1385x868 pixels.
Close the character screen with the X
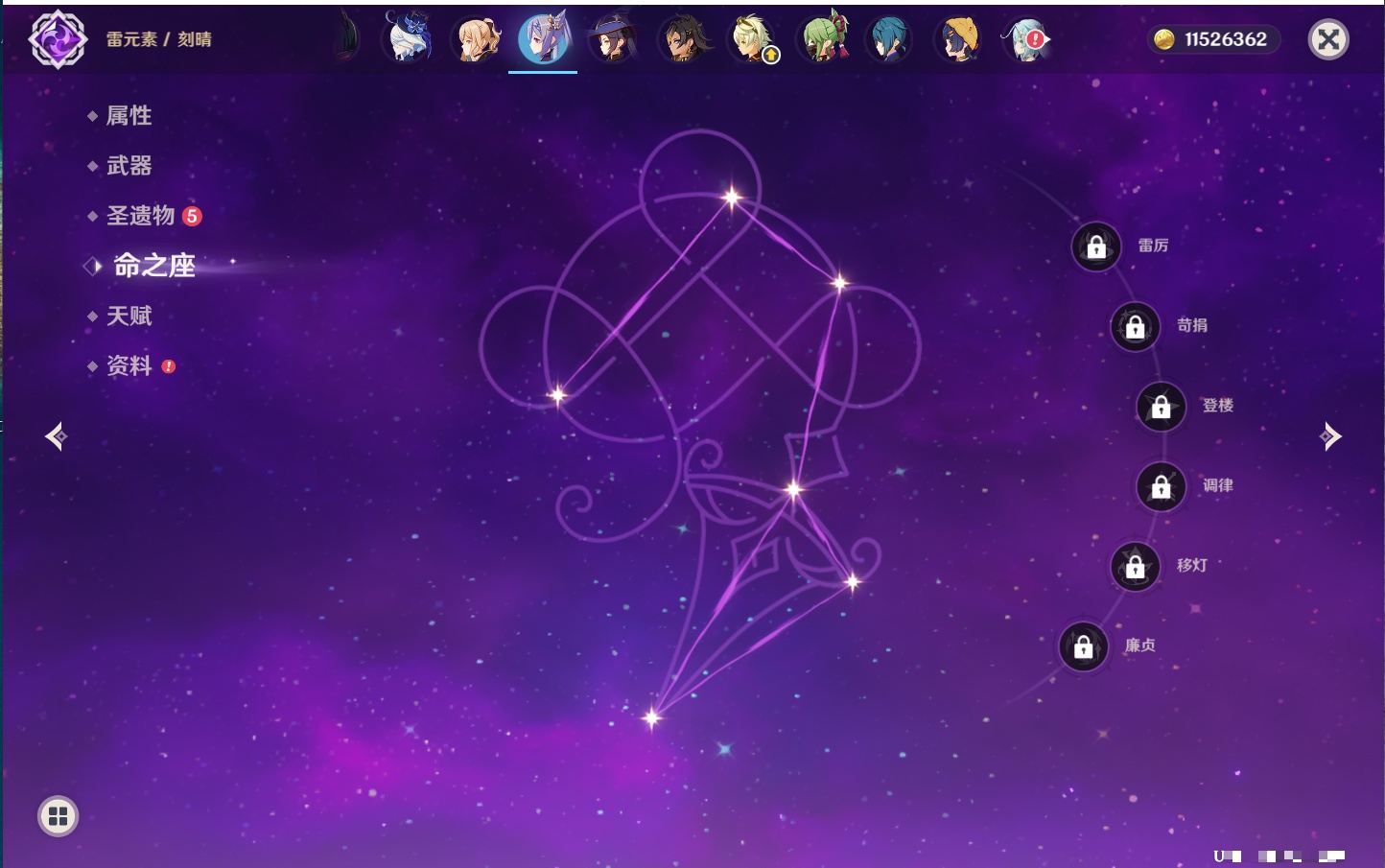1328,39
